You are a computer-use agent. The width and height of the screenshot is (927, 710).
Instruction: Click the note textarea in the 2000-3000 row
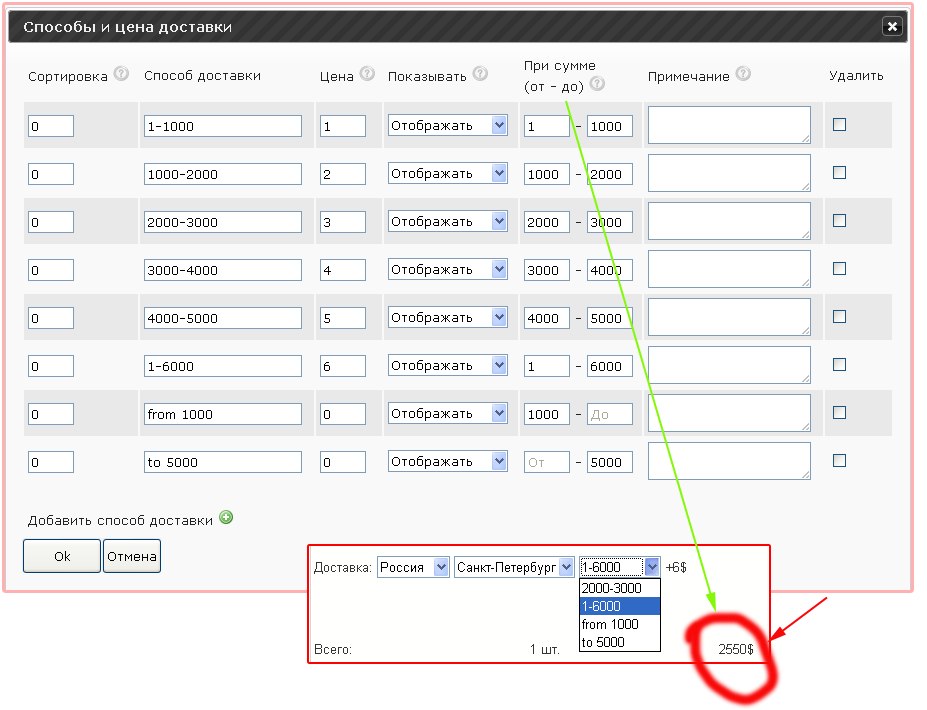(x=728, y=221)
